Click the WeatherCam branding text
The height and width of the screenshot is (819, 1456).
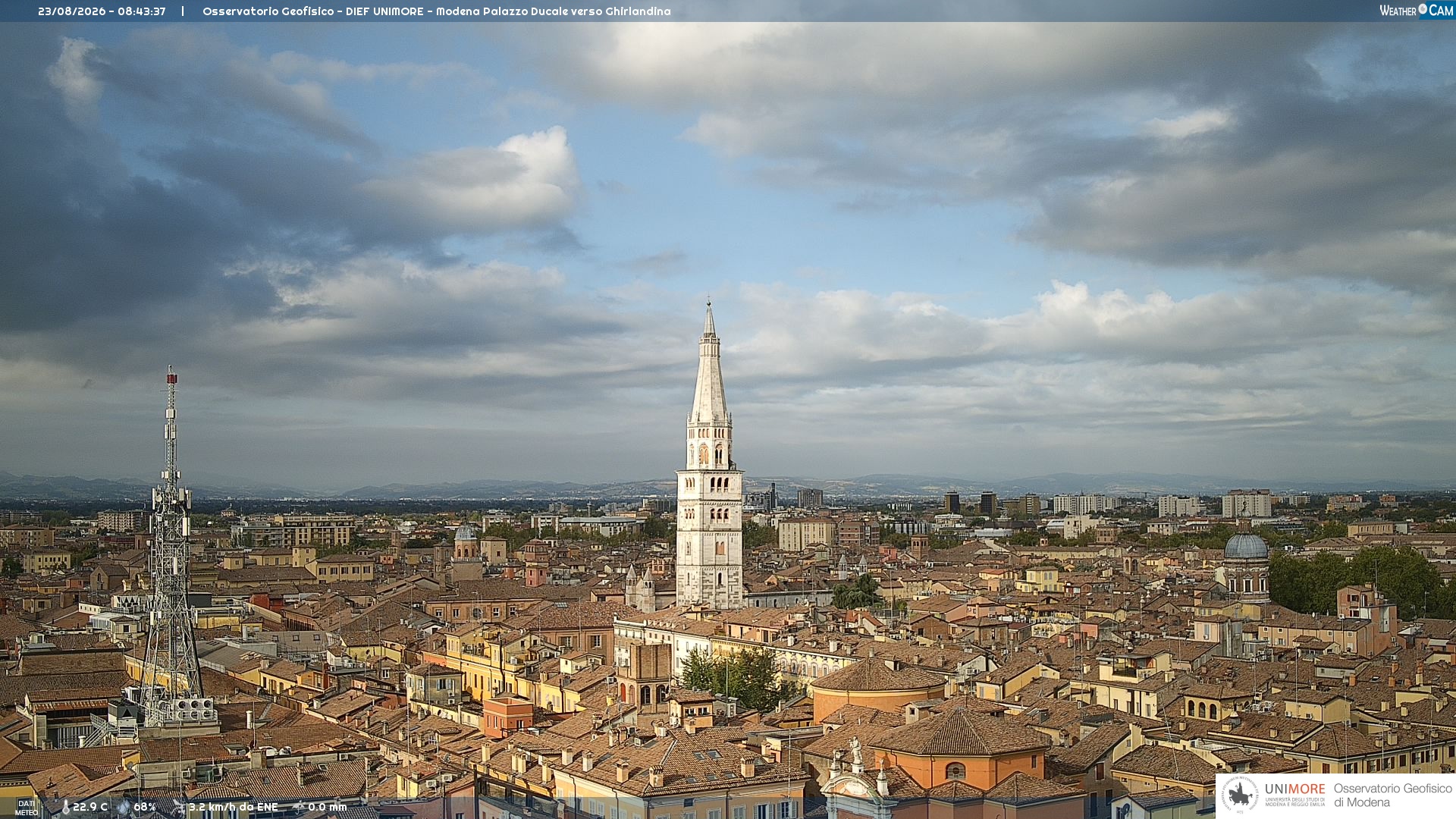pos(1417,10)
